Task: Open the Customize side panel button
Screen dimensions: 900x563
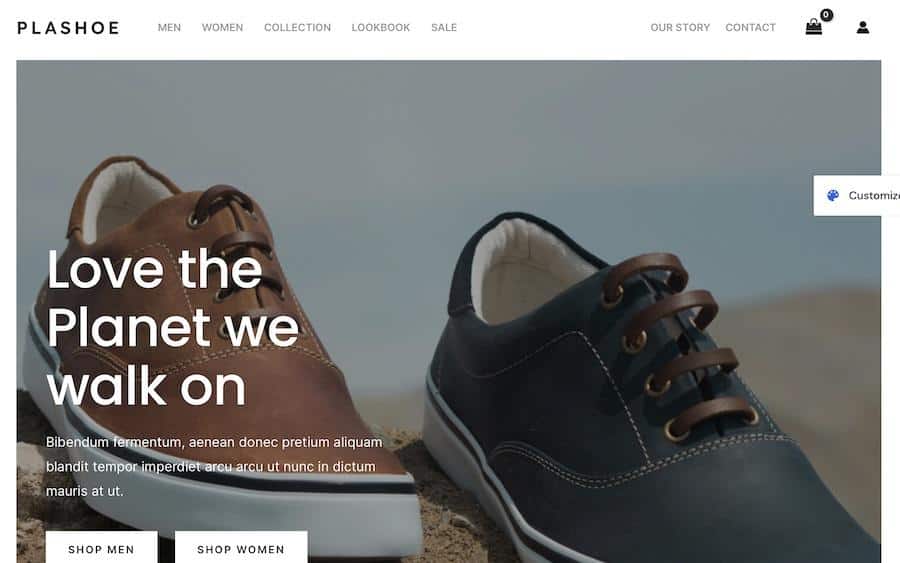Action: 856,196
